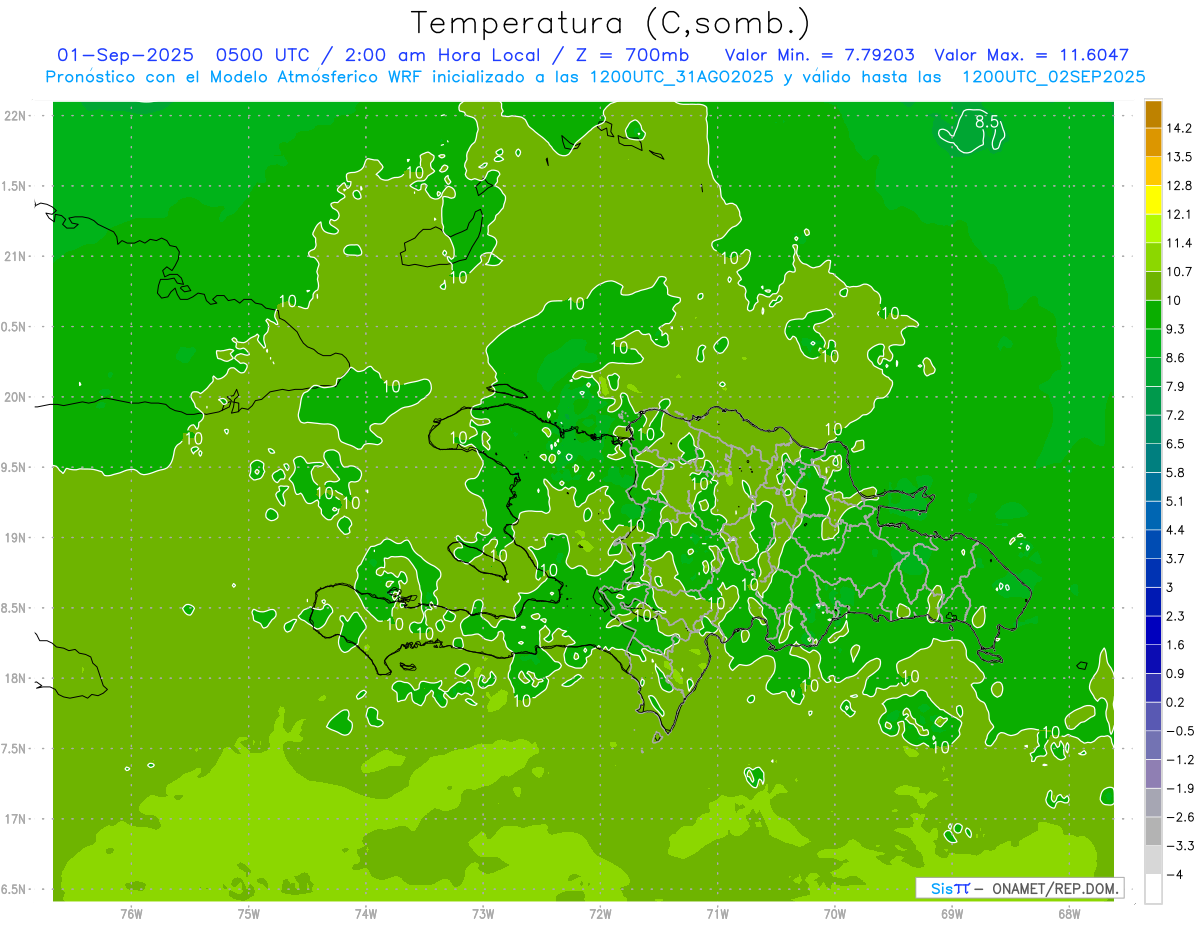Click the '73W' longitude axis label
Image resolution: width=1200 pixels, height=927 pixels.
tap(483, 914)
